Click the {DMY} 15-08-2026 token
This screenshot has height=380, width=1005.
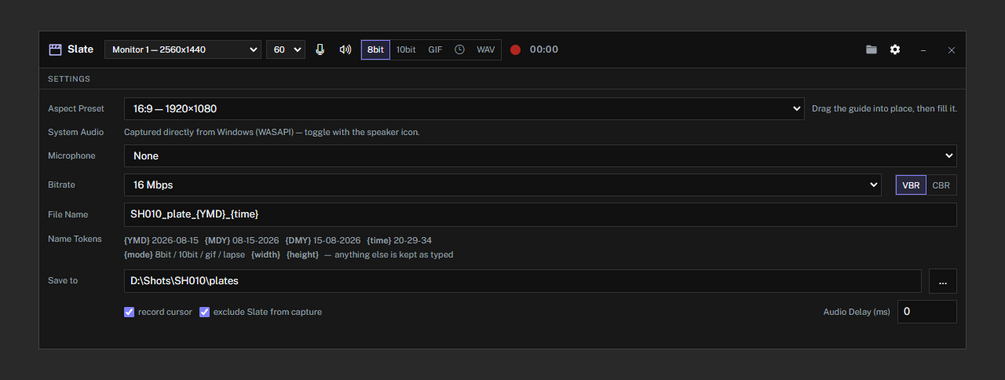tap(323, 240)
